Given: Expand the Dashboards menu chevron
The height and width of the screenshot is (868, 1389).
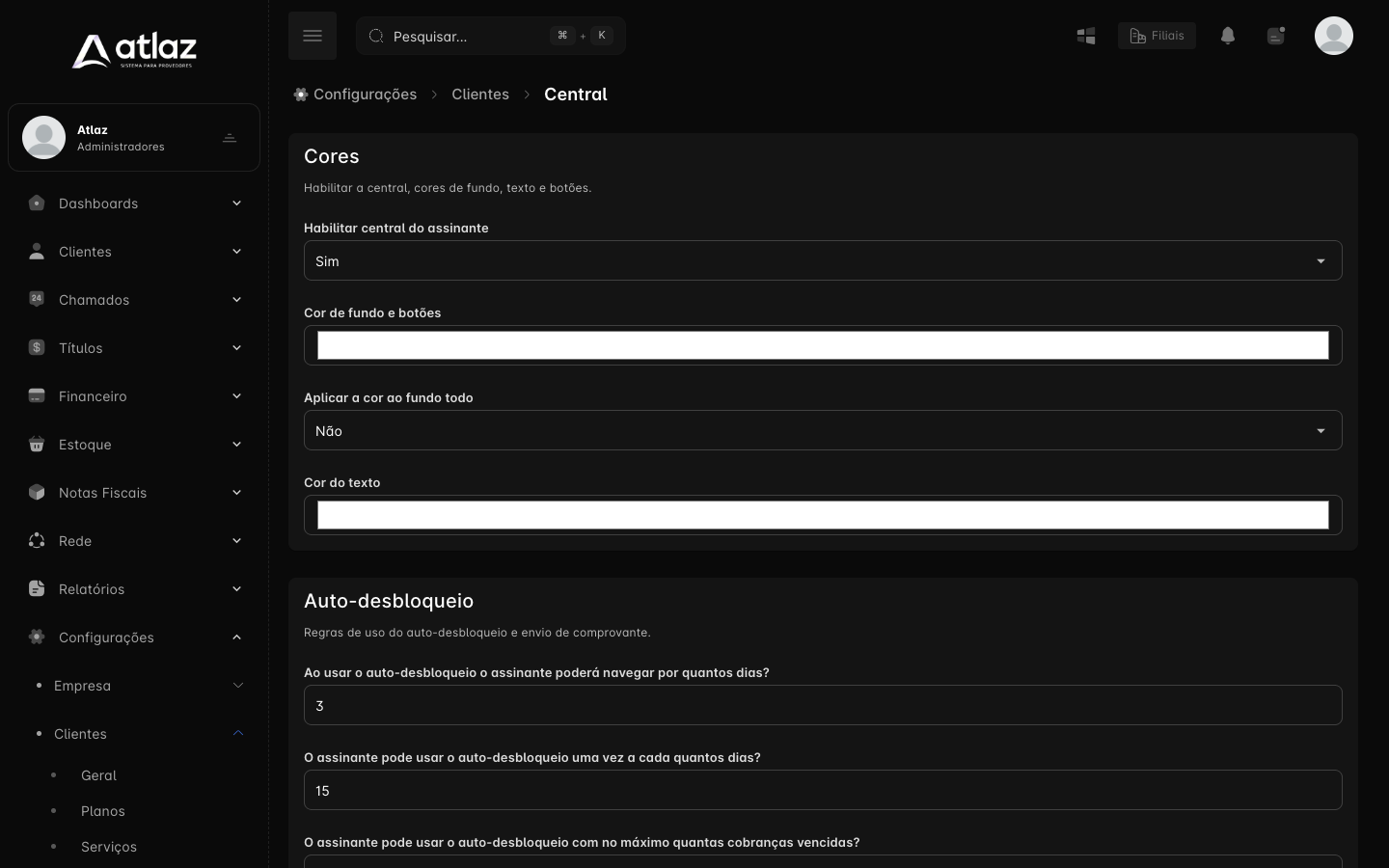Looking at the screenshot, I should 236,203.
